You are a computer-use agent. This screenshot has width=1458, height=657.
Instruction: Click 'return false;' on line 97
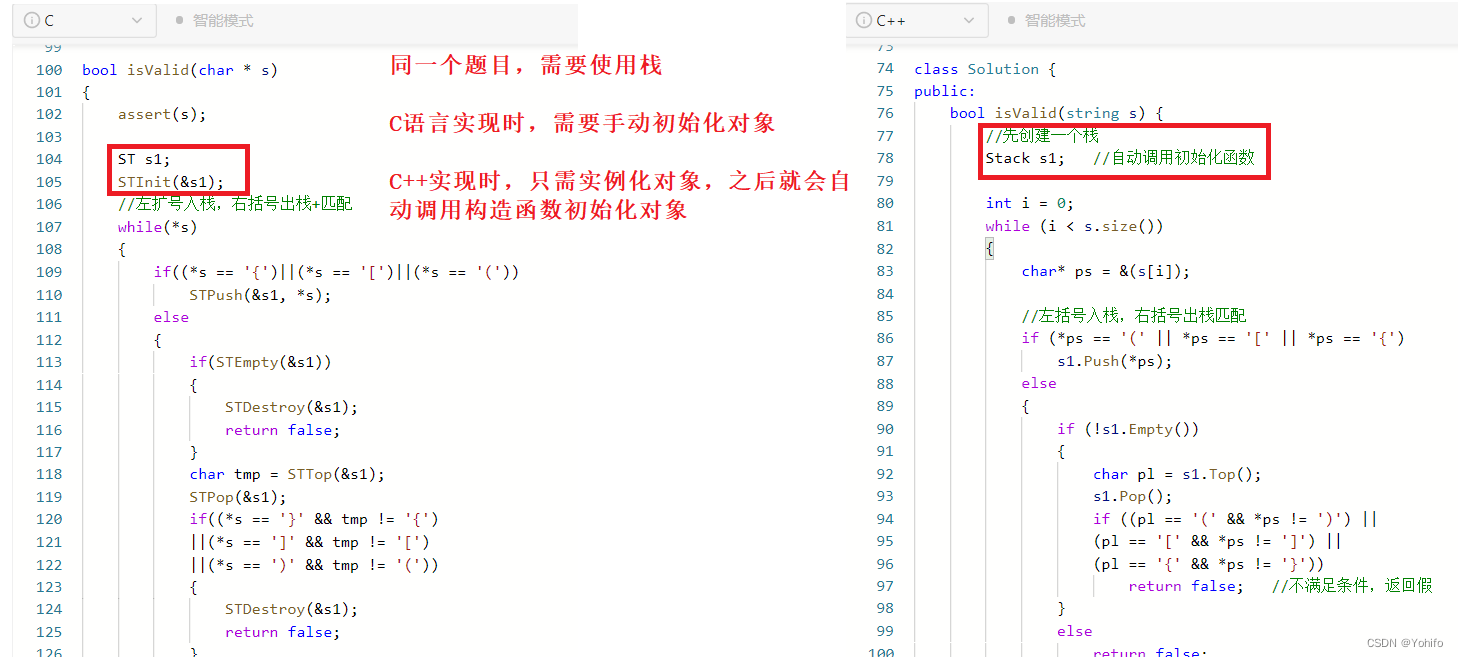tap(1186, 586)
